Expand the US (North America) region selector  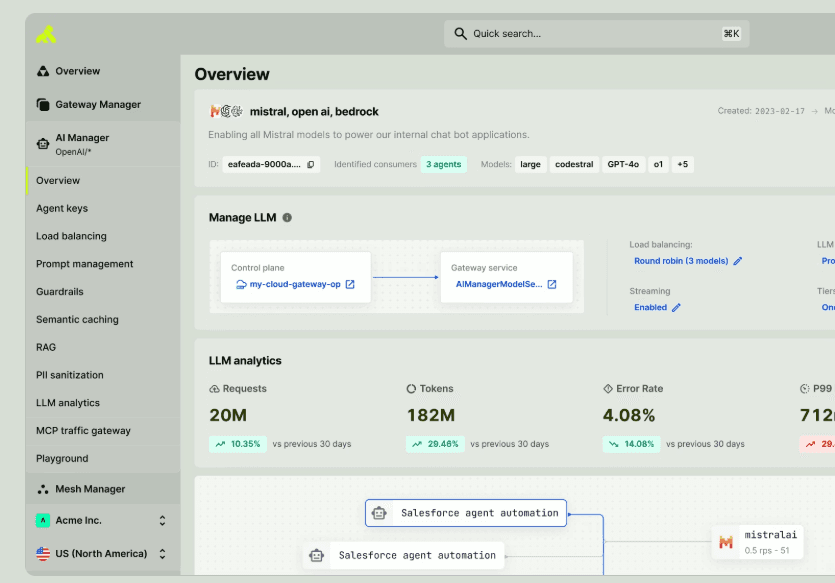tap(162, 554)
